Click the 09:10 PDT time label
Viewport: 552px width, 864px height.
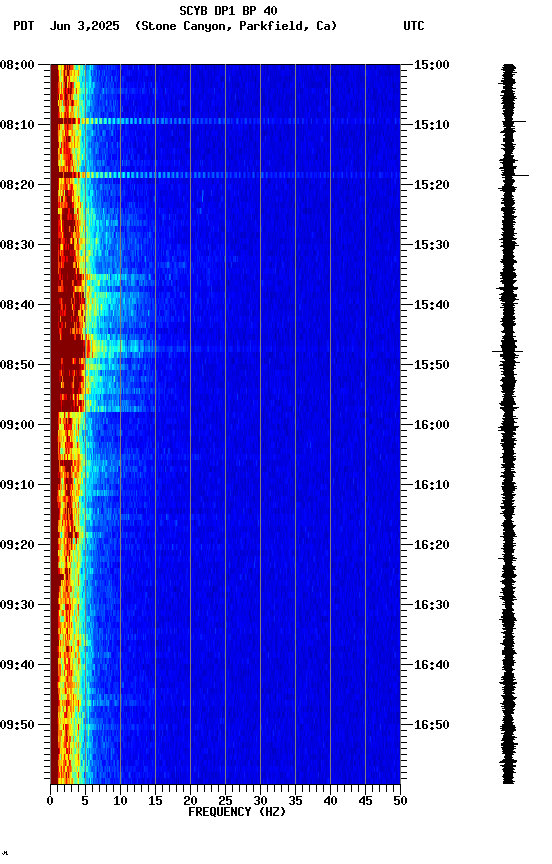coord(17,485)
